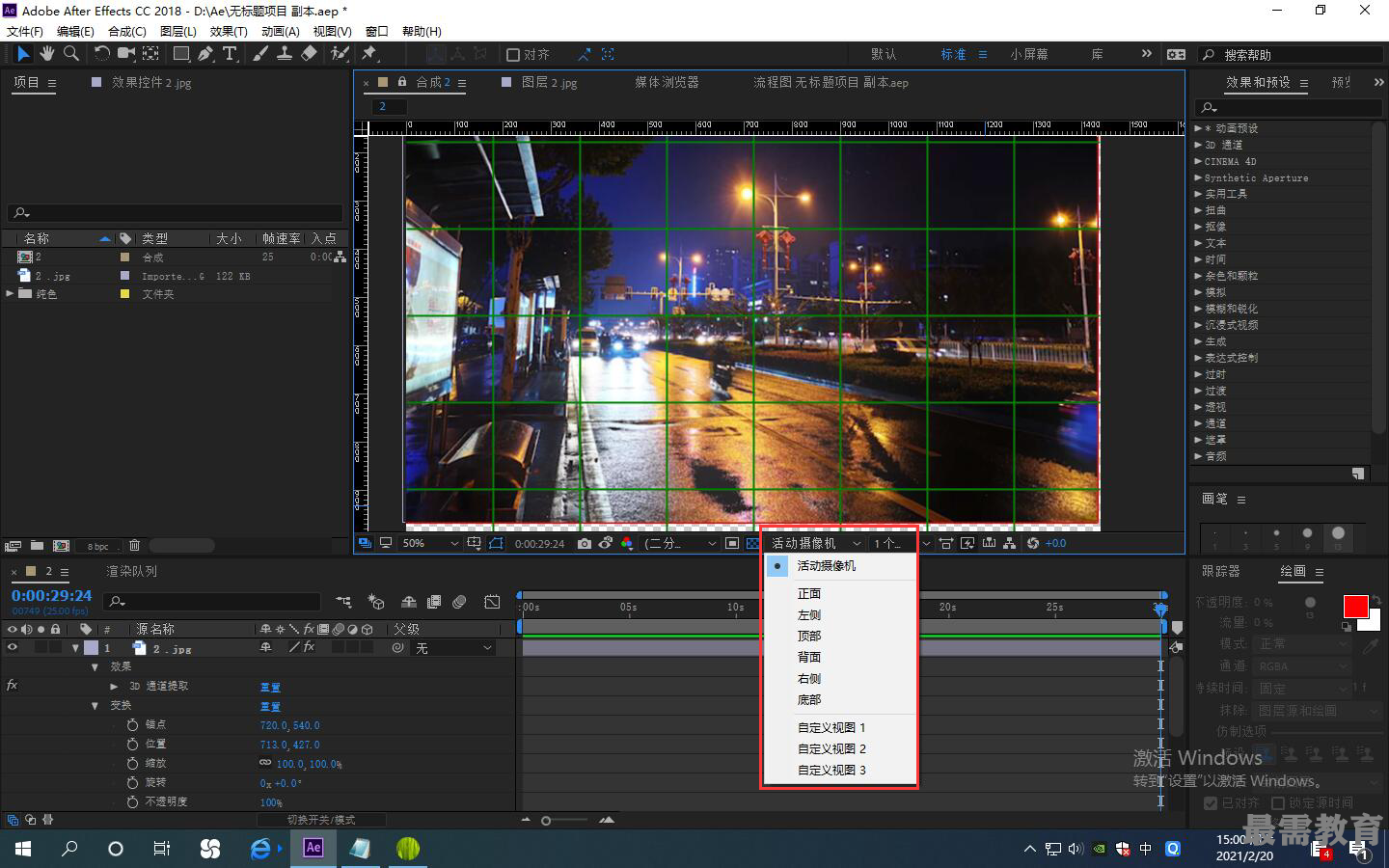This screenshot has width=1389, height=868.
Task: Open the red foreground color swatch
Action: coord(1355,607)
